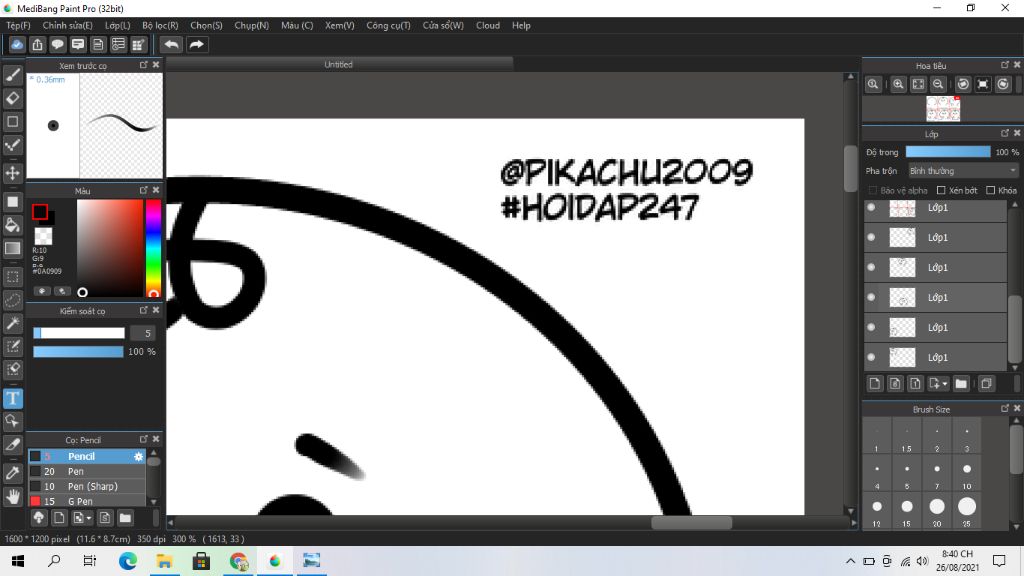
Task: Hide the layer with the red-marked thumbnail
Action: tap(871, 208)
